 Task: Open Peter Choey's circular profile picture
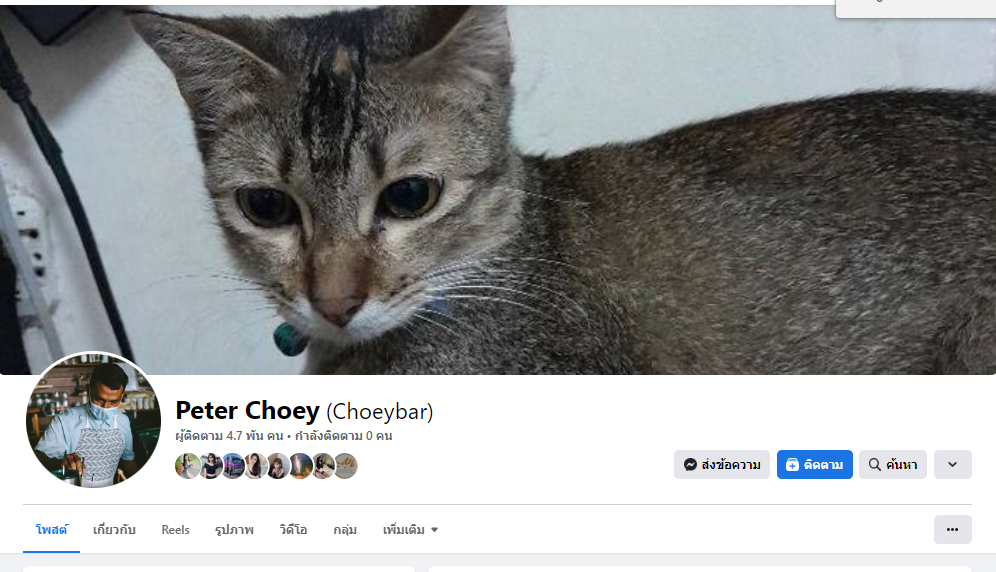pos(93,420)
